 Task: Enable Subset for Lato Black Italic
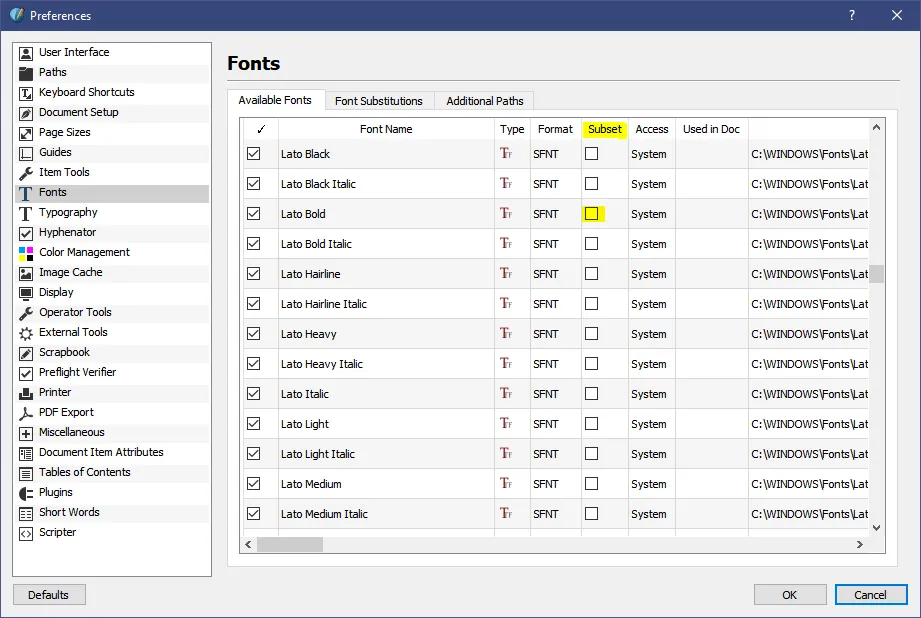pos(591,184)
